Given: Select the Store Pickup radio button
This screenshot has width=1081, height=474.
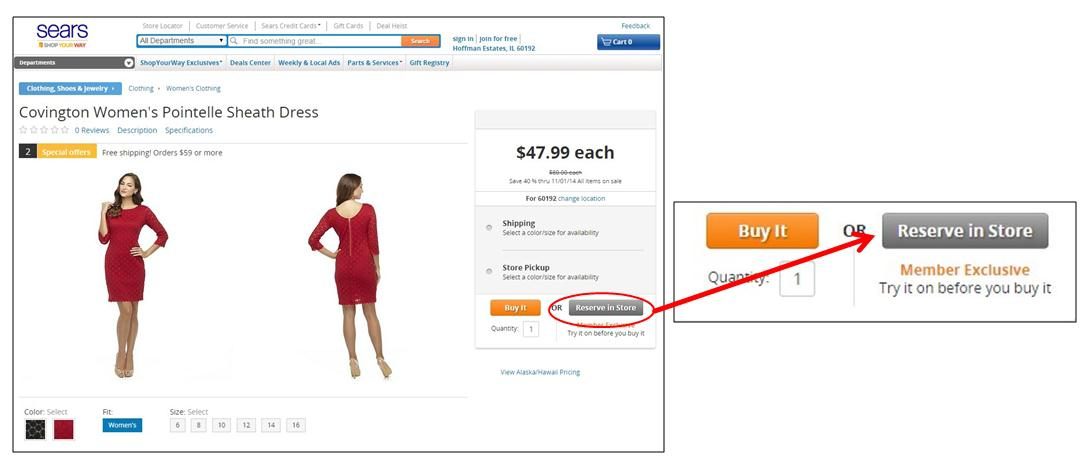Looking at the screenshot, I should (489, 271).
